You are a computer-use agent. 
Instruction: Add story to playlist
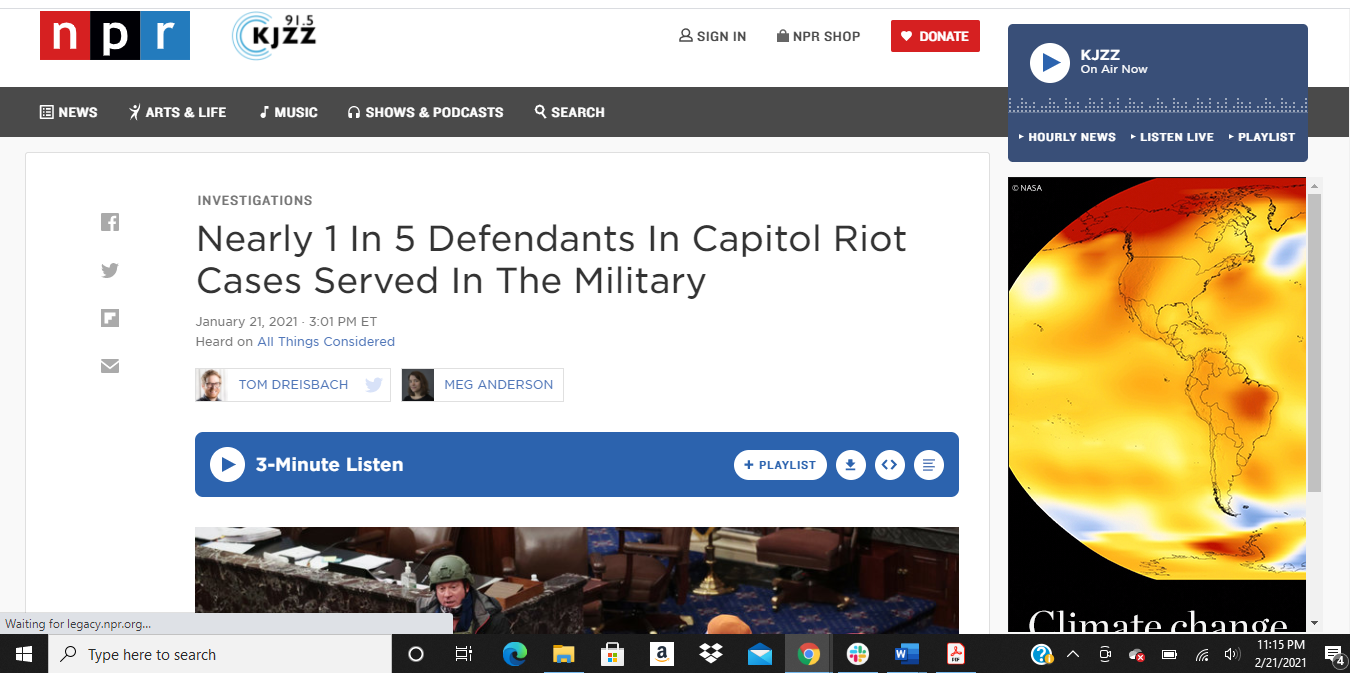tap(780, 465)
